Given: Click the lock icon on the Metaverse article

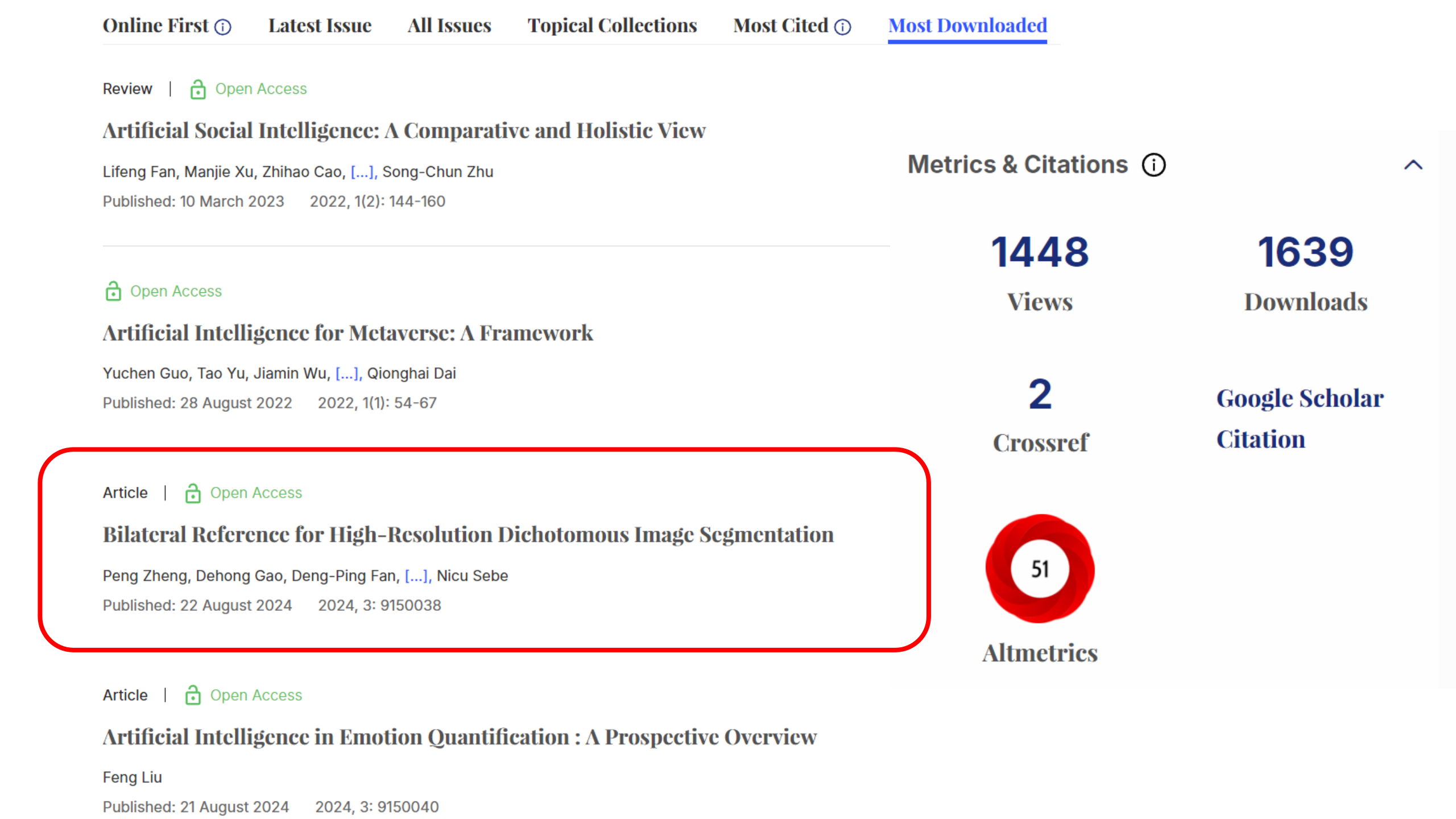Looking at the screenshot, I should [113, 291].
